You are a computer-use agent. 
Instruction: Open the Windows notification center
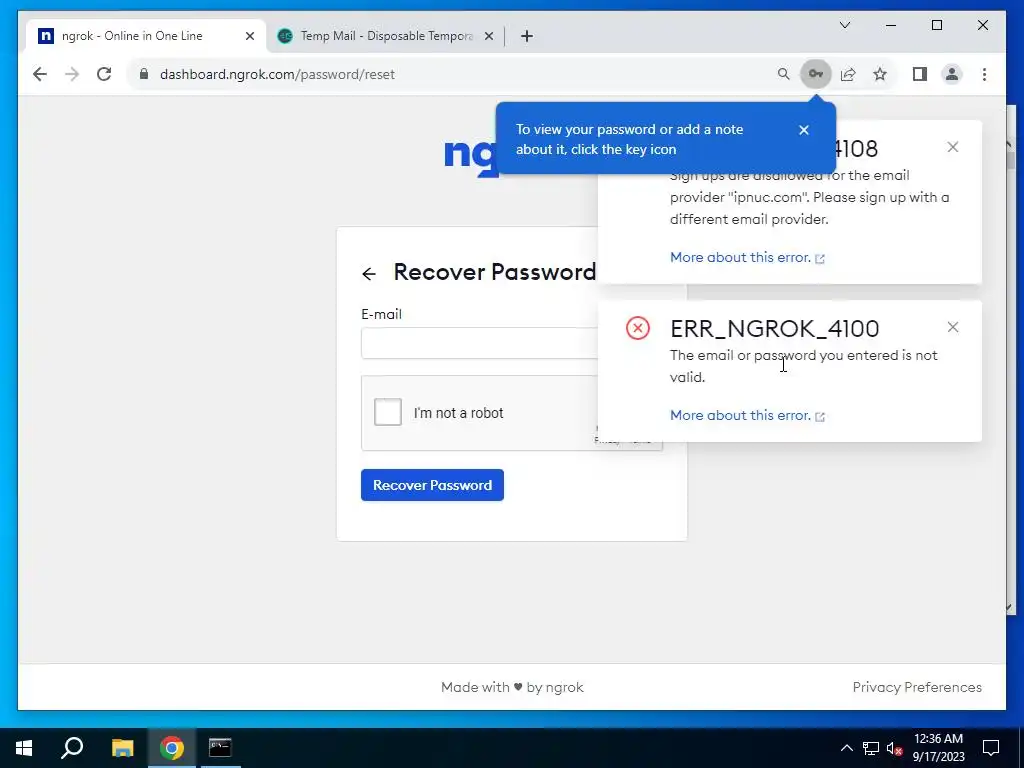click(991, 748)
